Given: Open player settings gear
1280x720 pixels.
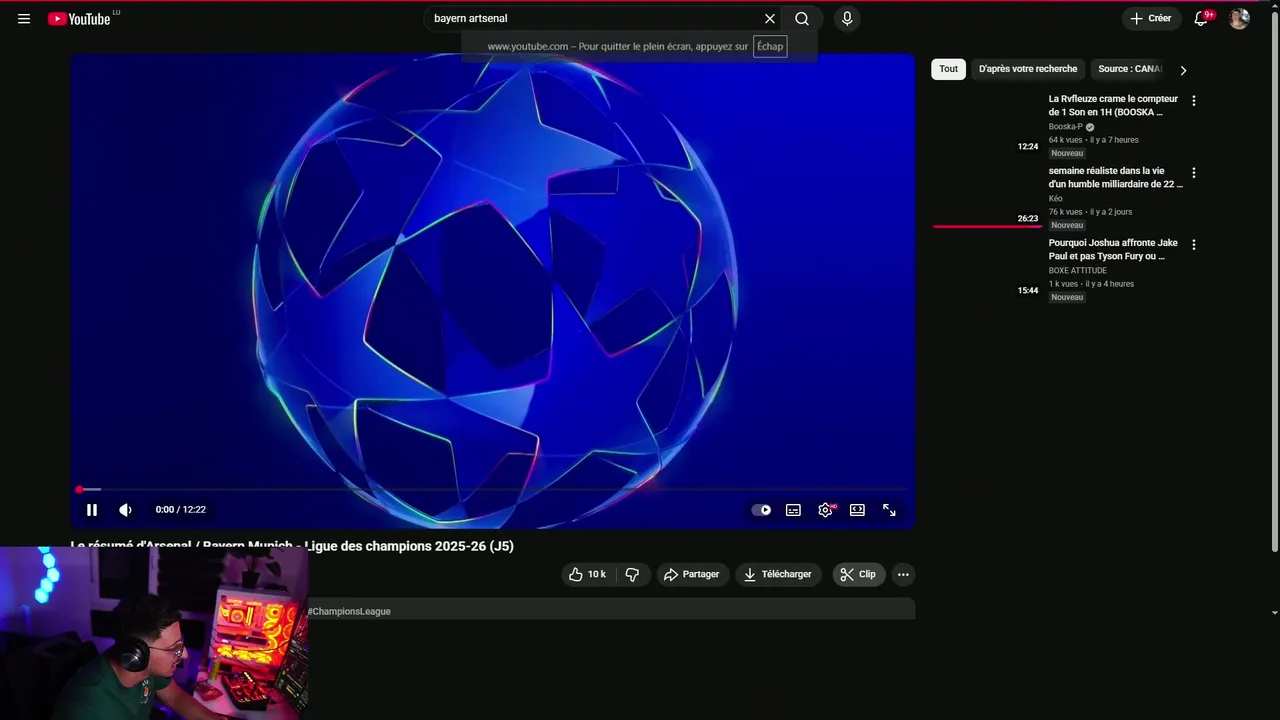Looking at the screenshot, I should (825, 510).
